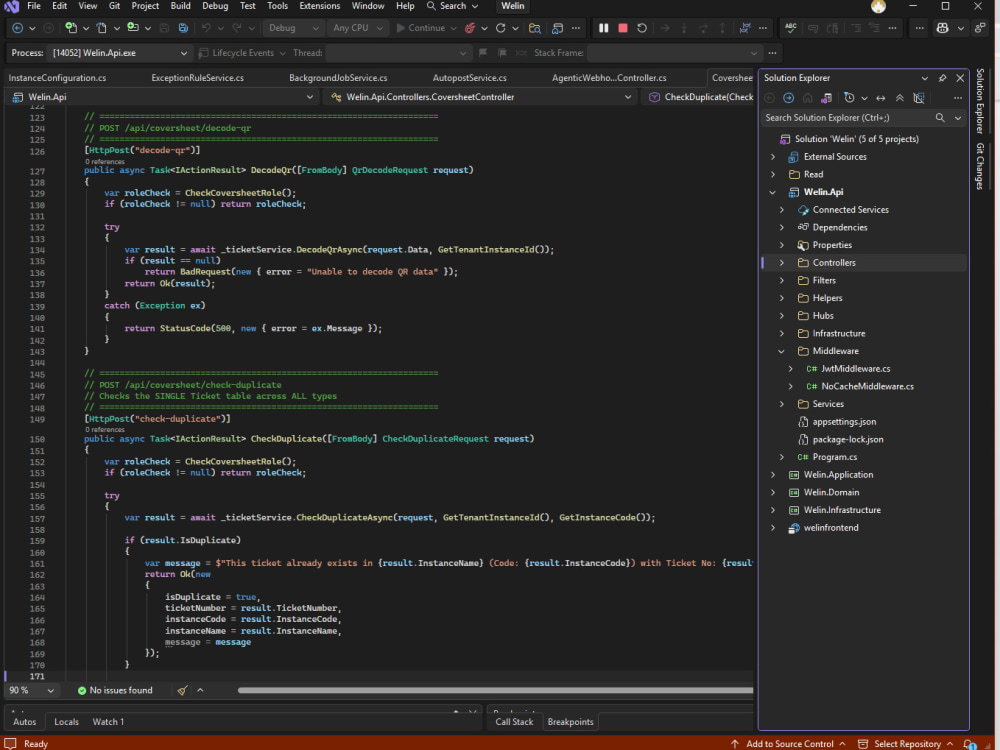The width and height of the screenshot is (1000, 750).
Task: Restart the debug session
Action: [x=642, y=28]
